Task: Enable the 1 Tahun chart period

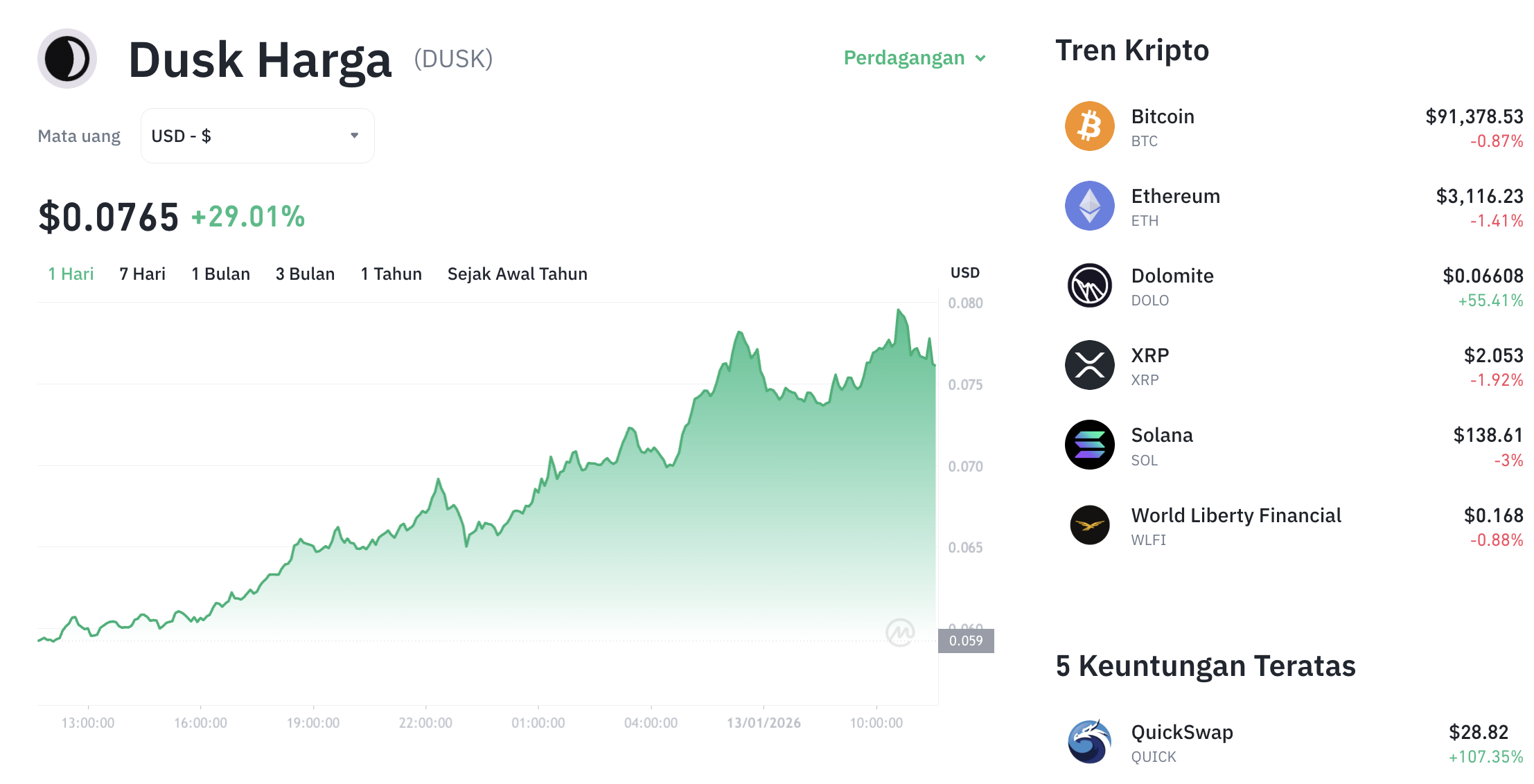Action: point(390,274)
